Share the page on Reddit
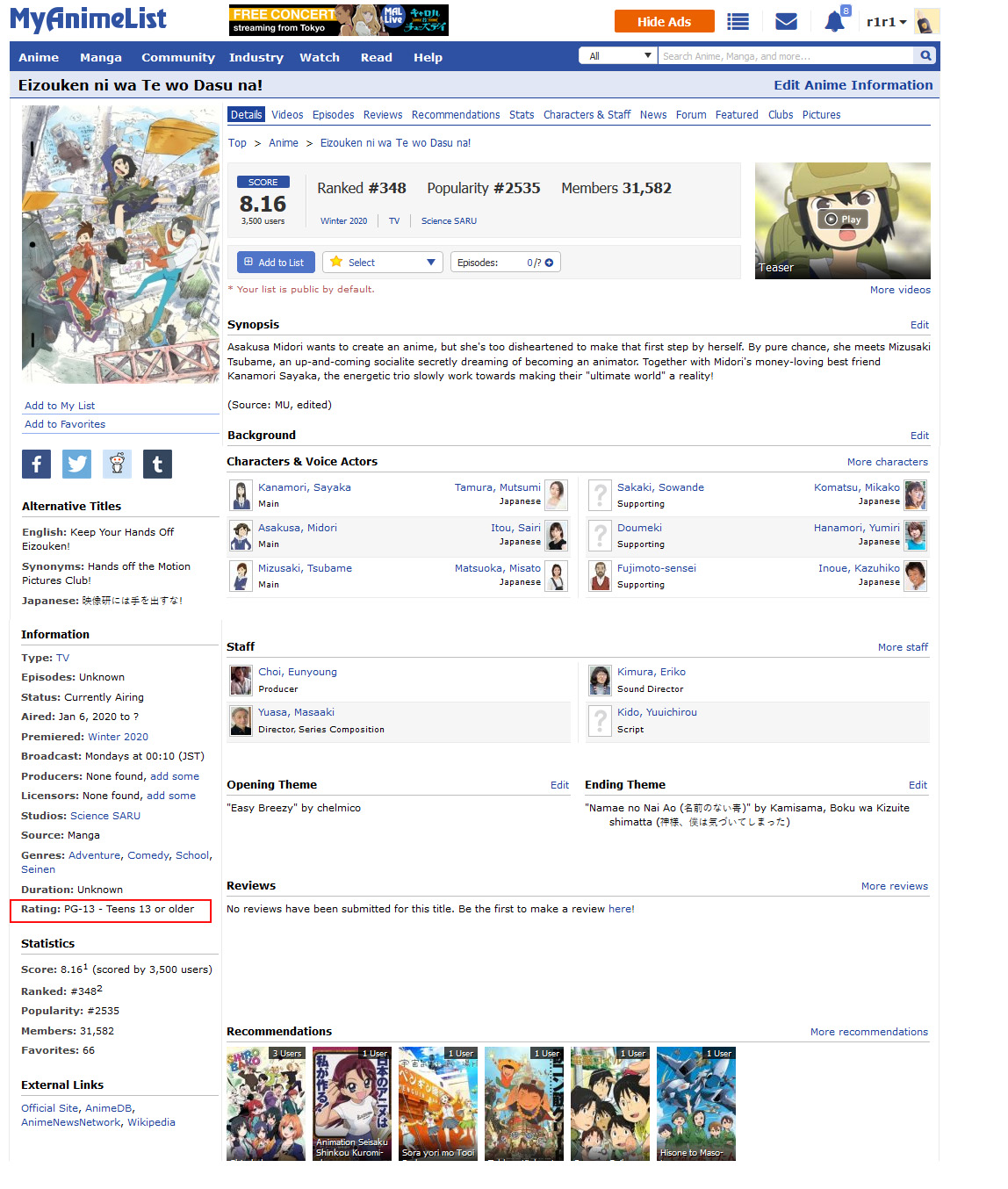 [117, 464]
